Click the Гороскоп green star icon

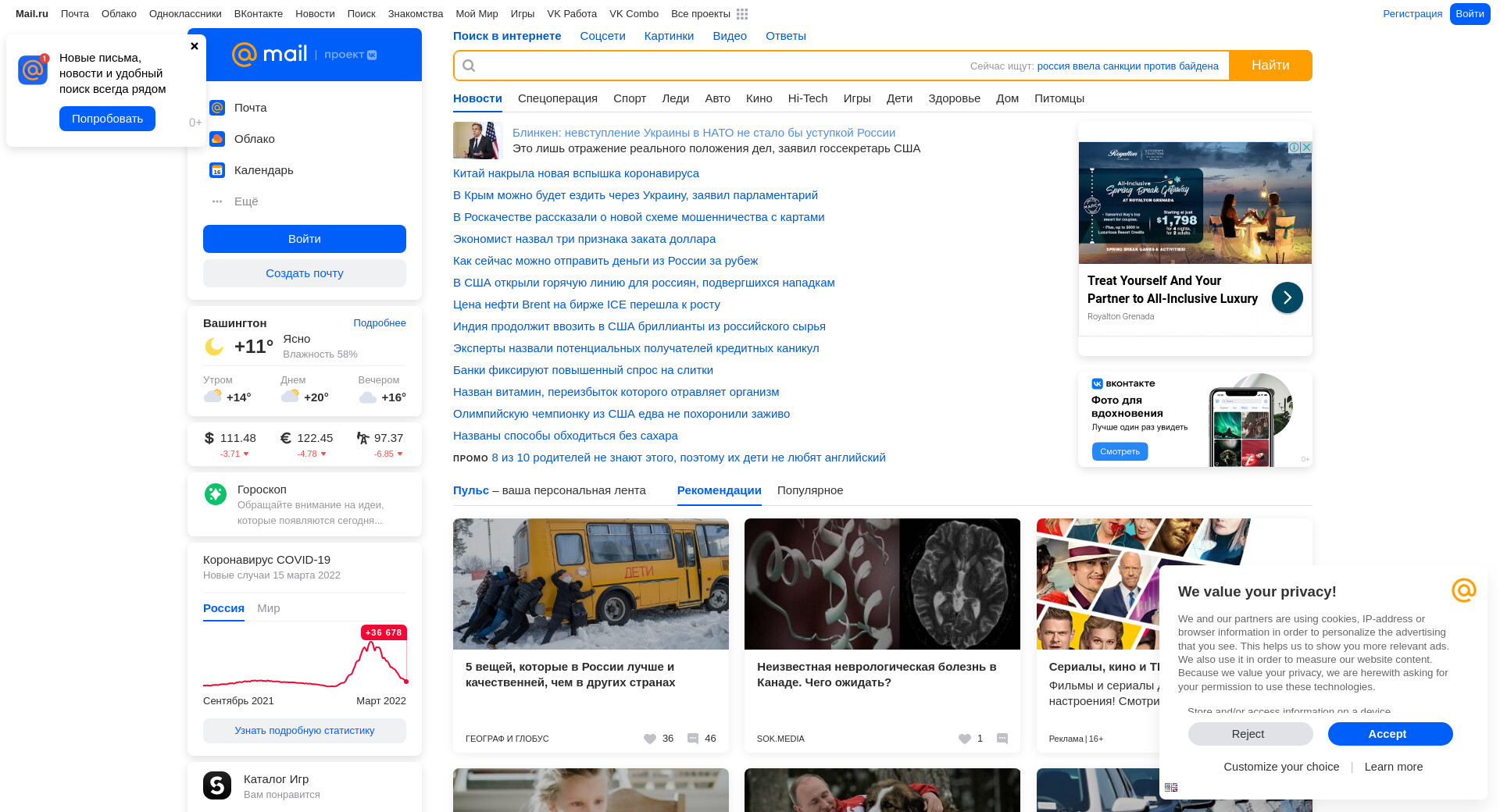pos(216,493)
